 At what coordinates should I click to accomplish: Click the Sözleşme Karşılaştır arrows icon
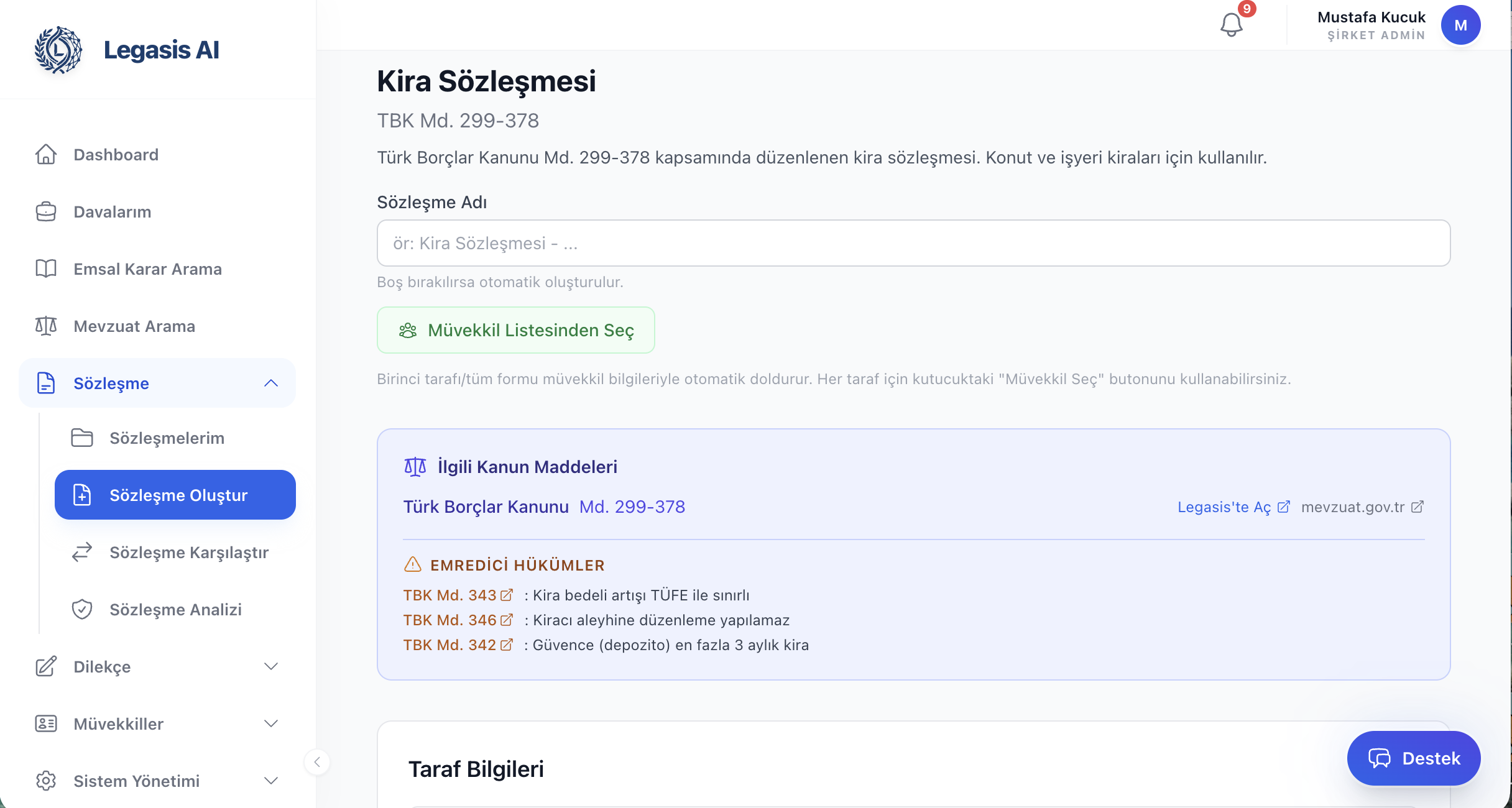click(x=82, y=552)
